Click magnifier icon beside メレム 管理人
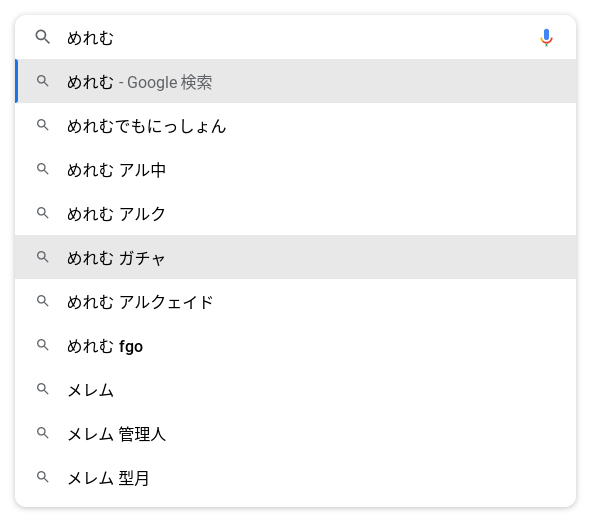Viewport: 607px width, 515px height. tap(43, 434)
